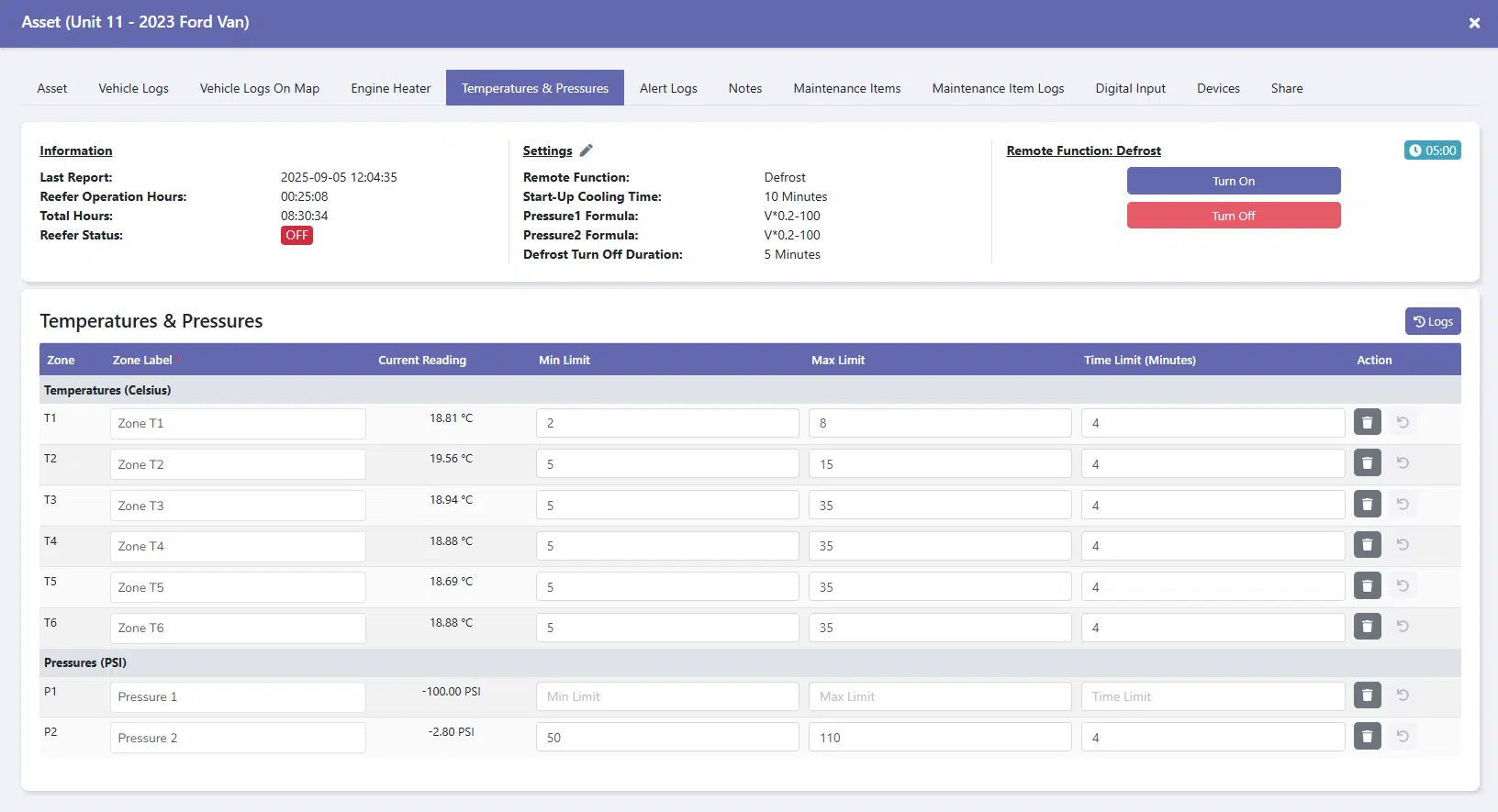Image resolution: width=1498 pixels, height=812 pixels.
Task: Click the undo icon for zone T5
Action: tap(1403, 586)
